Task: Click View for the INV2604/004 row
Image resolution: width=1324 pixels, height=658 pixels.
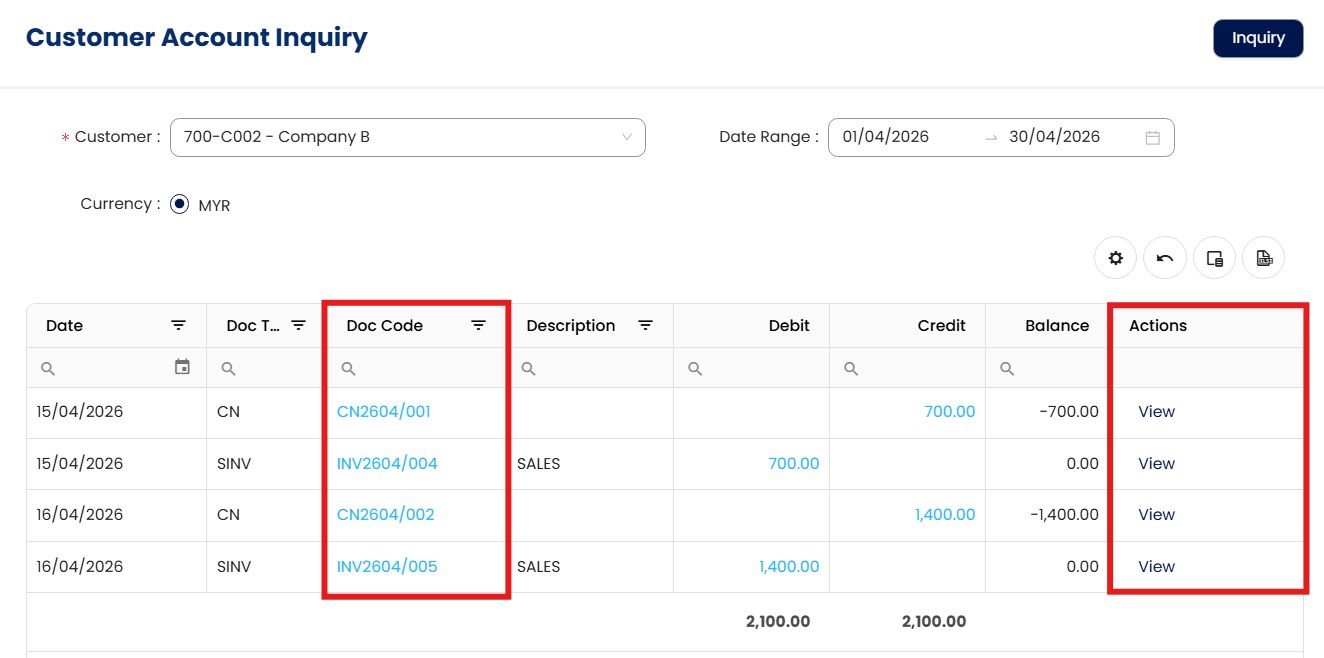Action: pos(1156,464)
